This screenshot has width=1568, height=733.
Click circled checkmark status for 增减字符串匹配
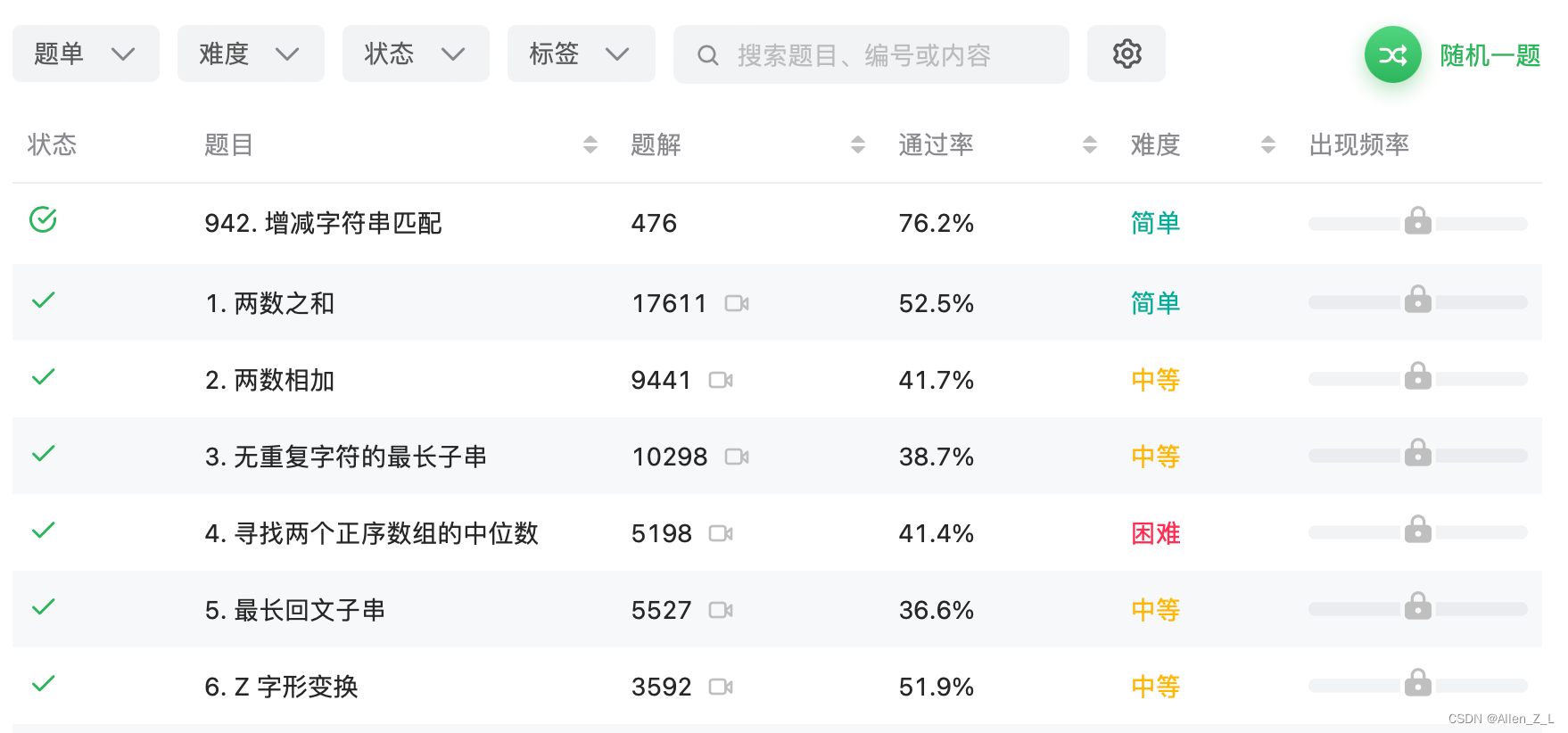point(43,218)
